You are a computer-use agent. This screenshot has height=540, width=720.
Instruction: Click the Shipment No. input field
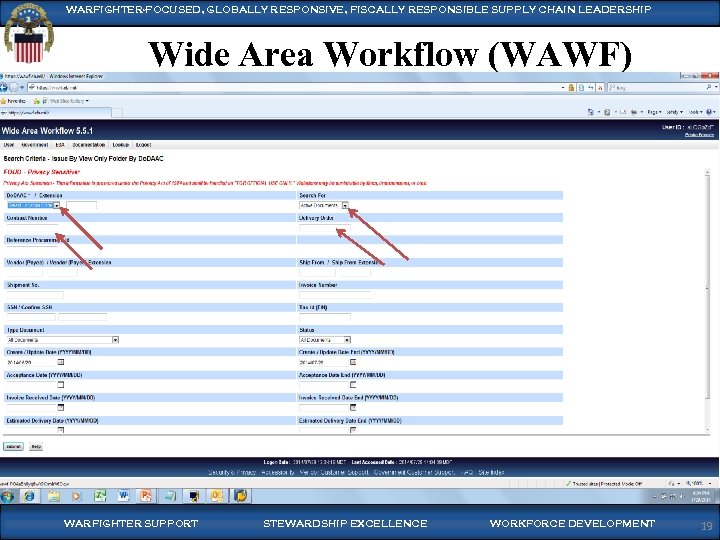[35, 295]
